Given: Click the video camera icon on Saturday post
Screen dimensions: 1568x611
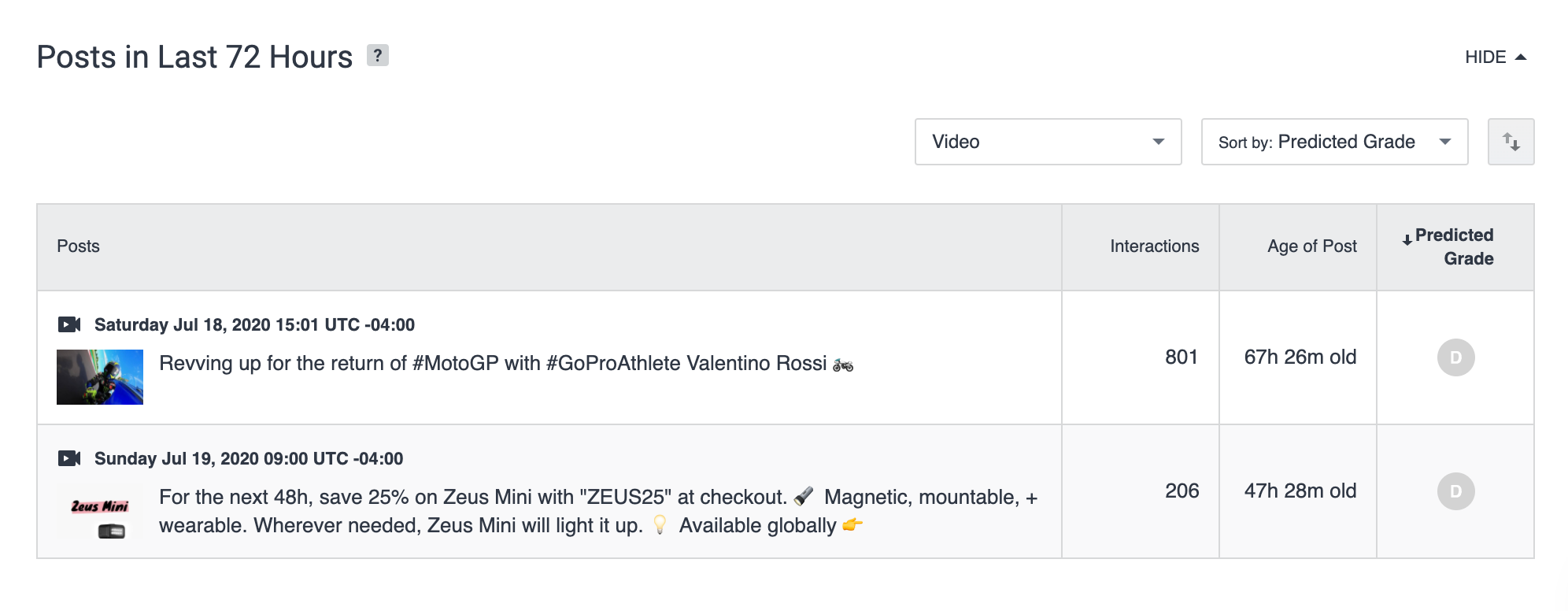Looking at the screenshot, I should [69, 324].
